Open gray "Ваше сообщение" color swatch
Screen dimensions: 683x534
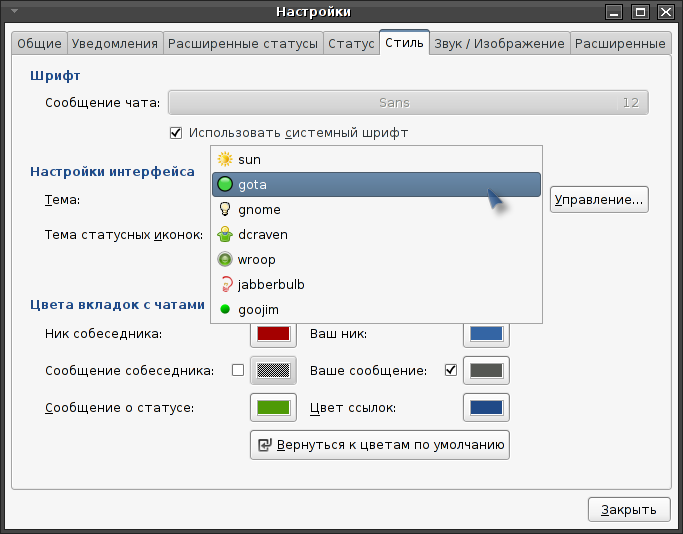pos(486,370)
